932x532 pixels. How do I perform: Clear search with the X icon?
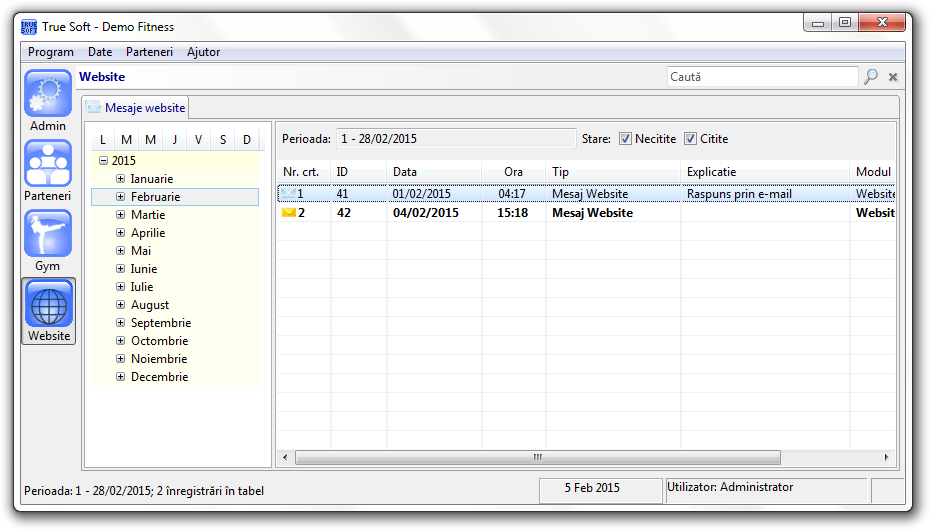893,77
